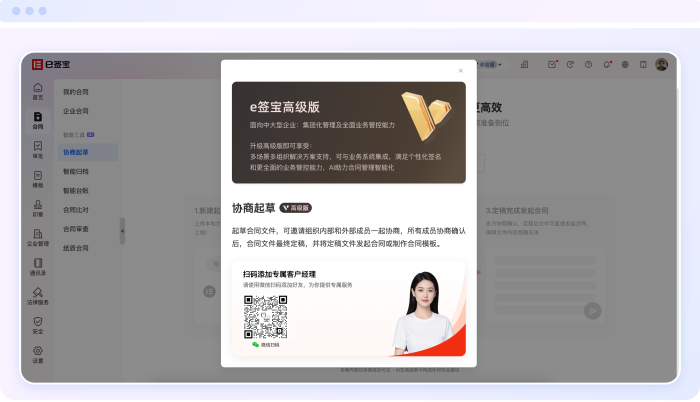Screen dimensions: 700x402
Task: Click the notification bell icon
Action: 607,64
